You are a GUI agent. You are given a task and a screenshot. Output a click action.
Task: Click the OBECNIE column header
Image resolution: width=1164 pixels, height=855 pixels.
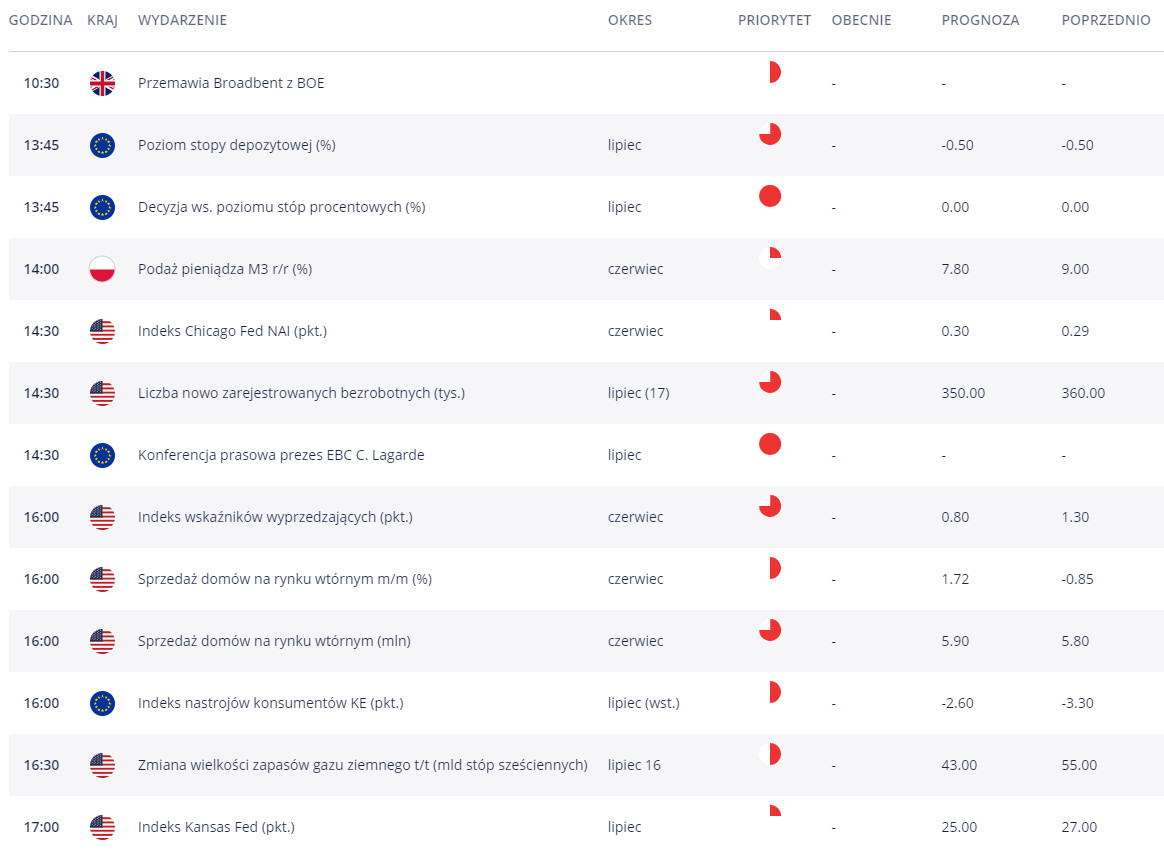coord(862,21)
